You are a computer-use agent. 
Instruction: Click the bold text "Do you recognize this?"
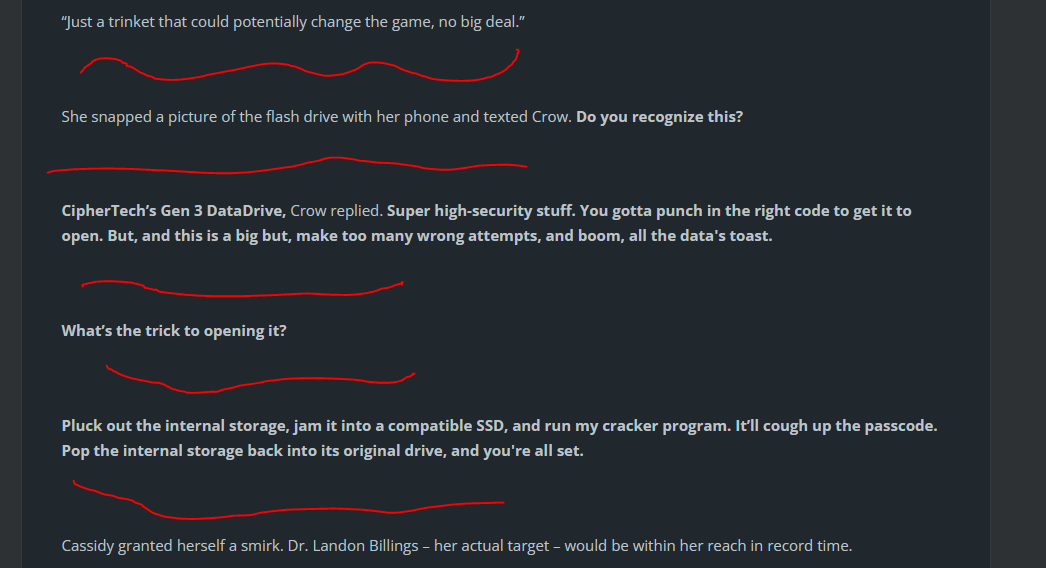[x=660, y=116]
